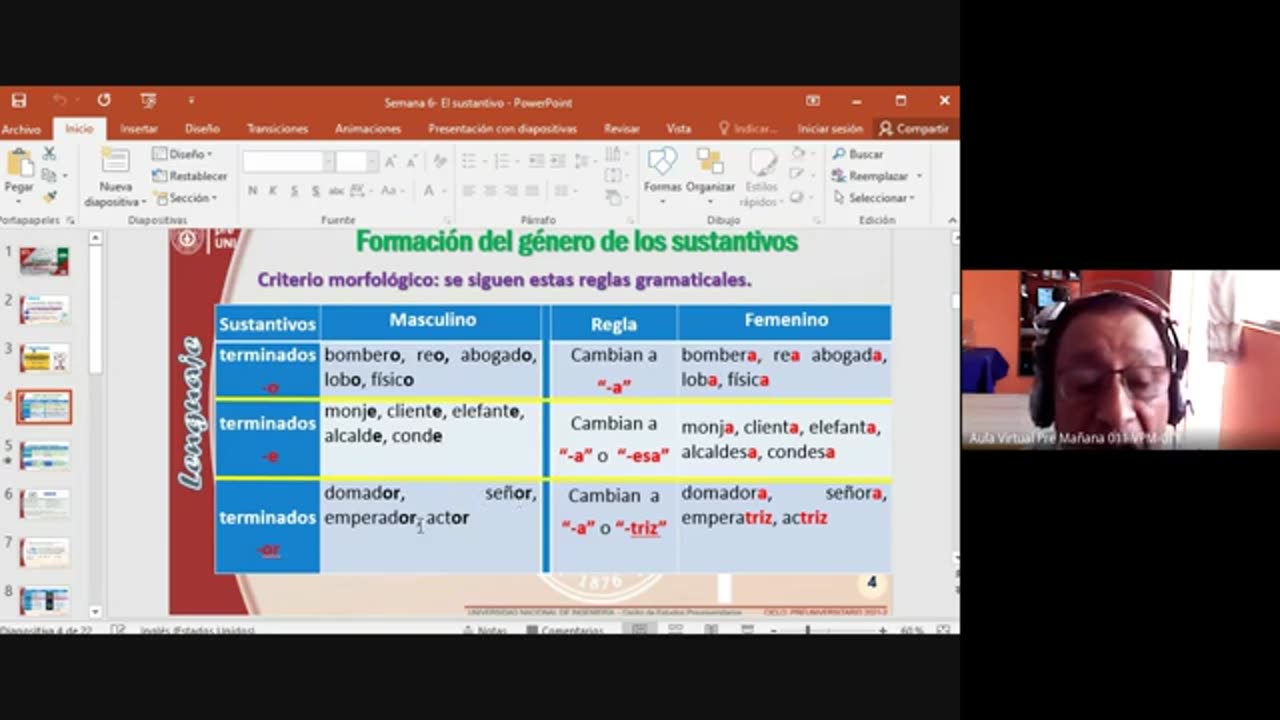Expand Nueva diapositiva dropdown arrow
Screen dimensions: 1280x720
tap(143, 202)
